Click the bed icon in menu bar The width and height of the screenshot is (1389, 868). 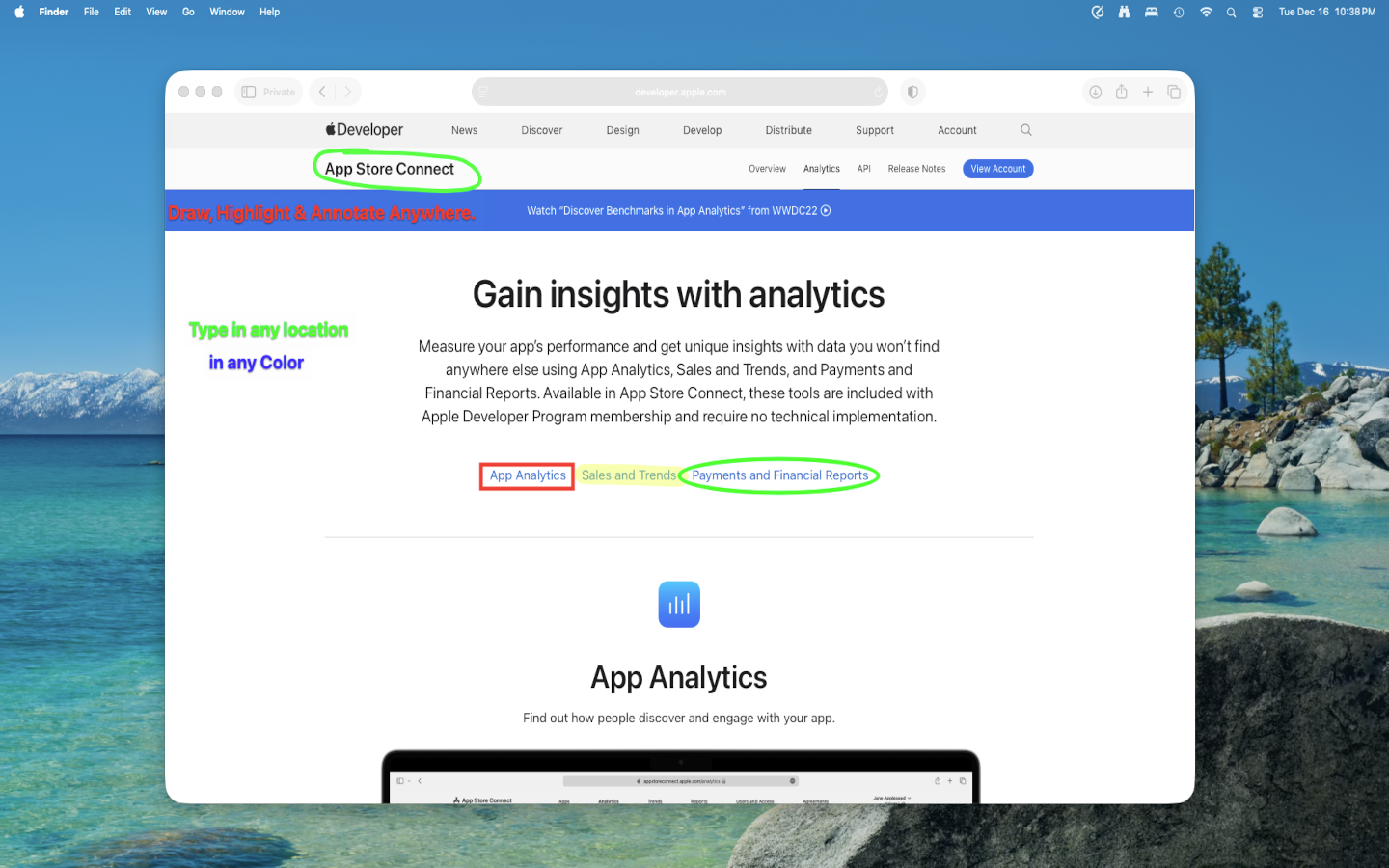point(1151,12)
